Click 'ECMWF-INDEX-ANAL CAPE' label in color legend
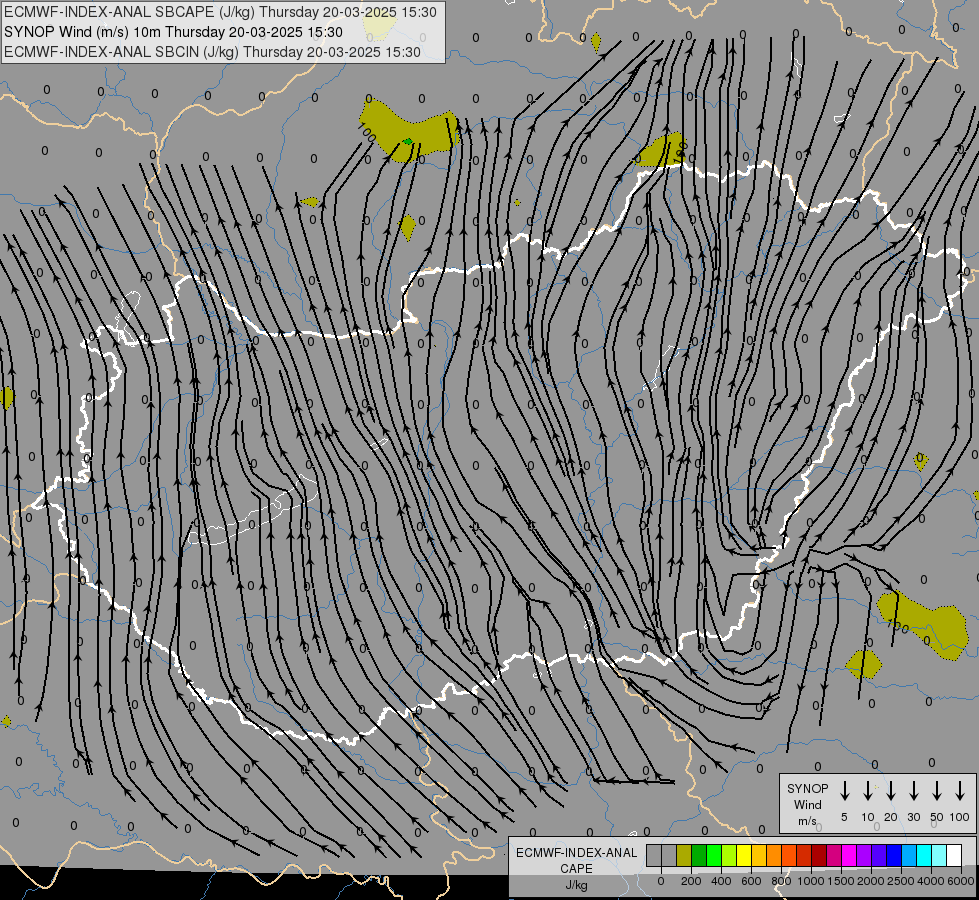Image resolution: width=979 pixels, height=900 pixels. (x=576, y=860)
